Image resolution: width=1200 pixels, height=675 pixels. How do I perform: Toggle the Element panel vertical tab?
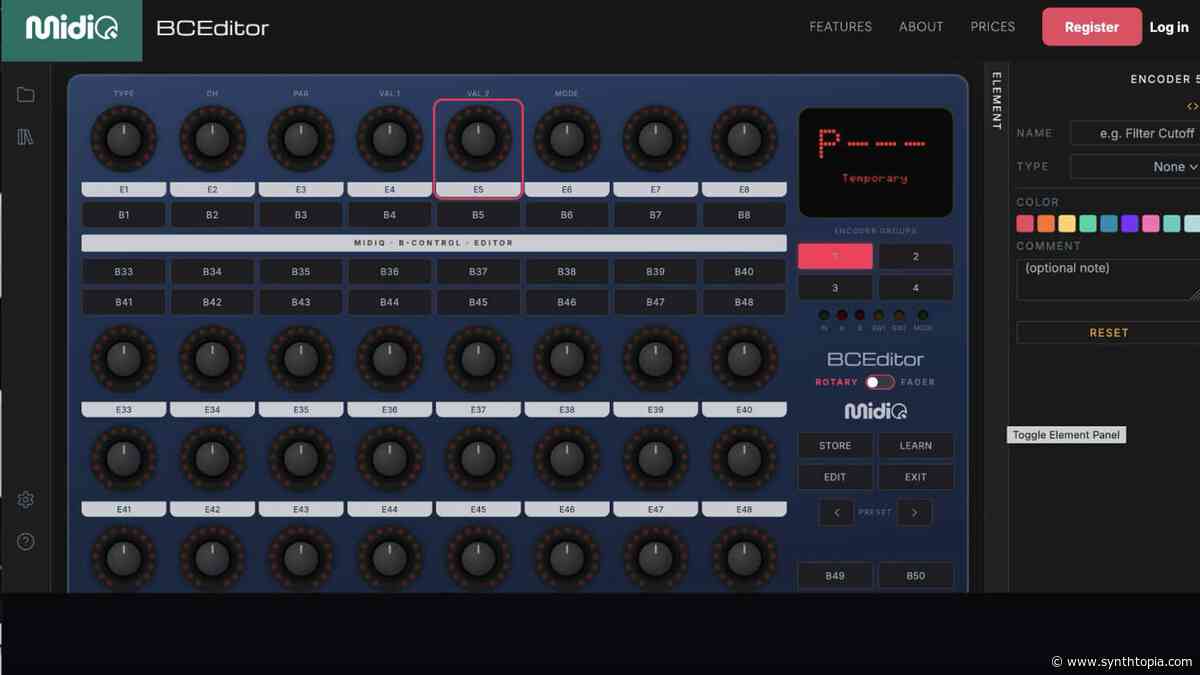click(996, 101)
